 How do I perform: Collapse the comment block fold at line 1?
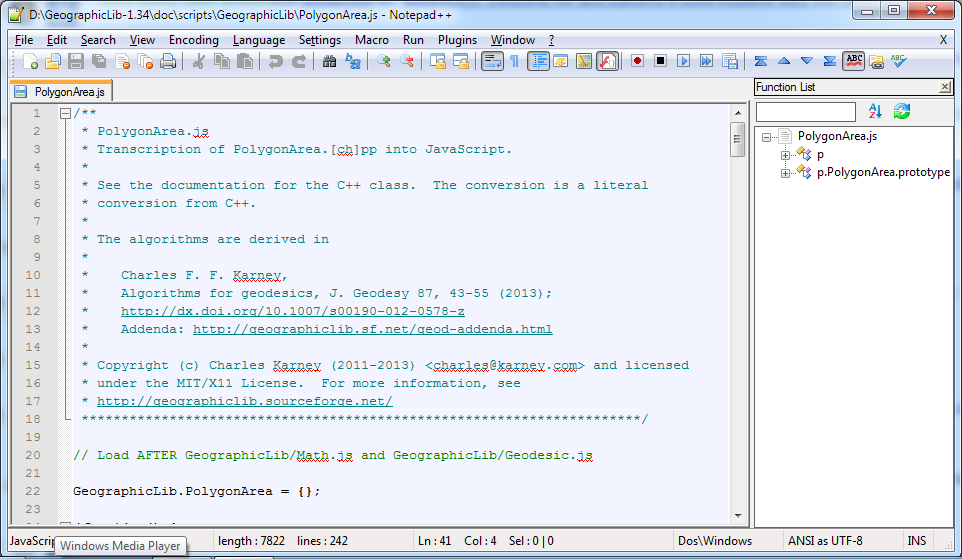(x=65, y=113)
